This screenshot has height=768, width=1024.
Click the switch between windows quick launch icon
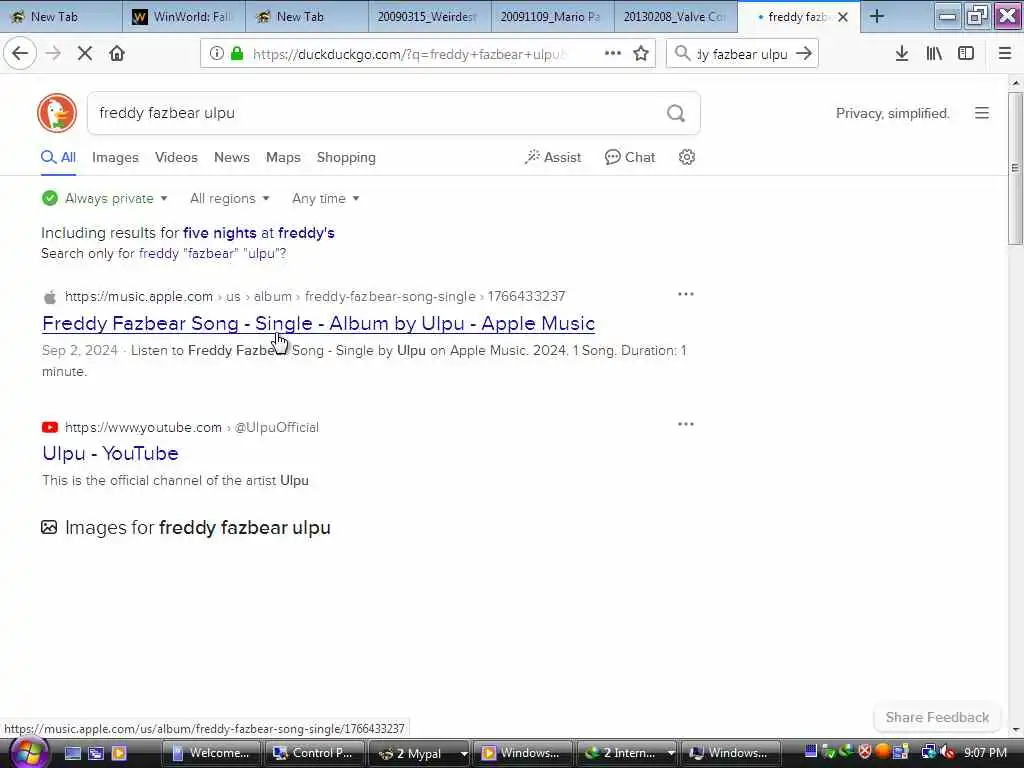coord(96,753)
